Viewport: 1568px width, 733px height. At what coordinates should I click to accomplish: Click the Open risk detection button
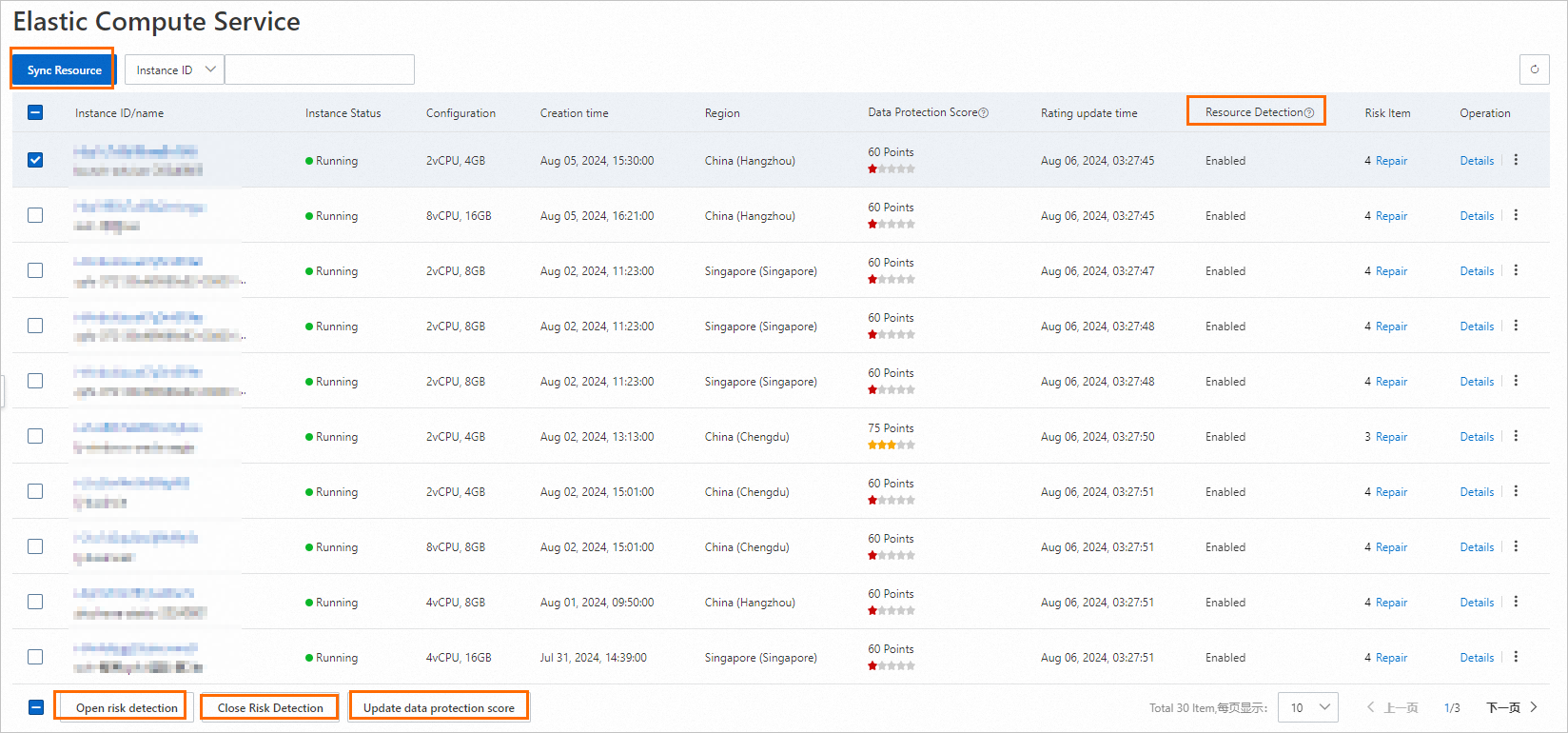127,707
